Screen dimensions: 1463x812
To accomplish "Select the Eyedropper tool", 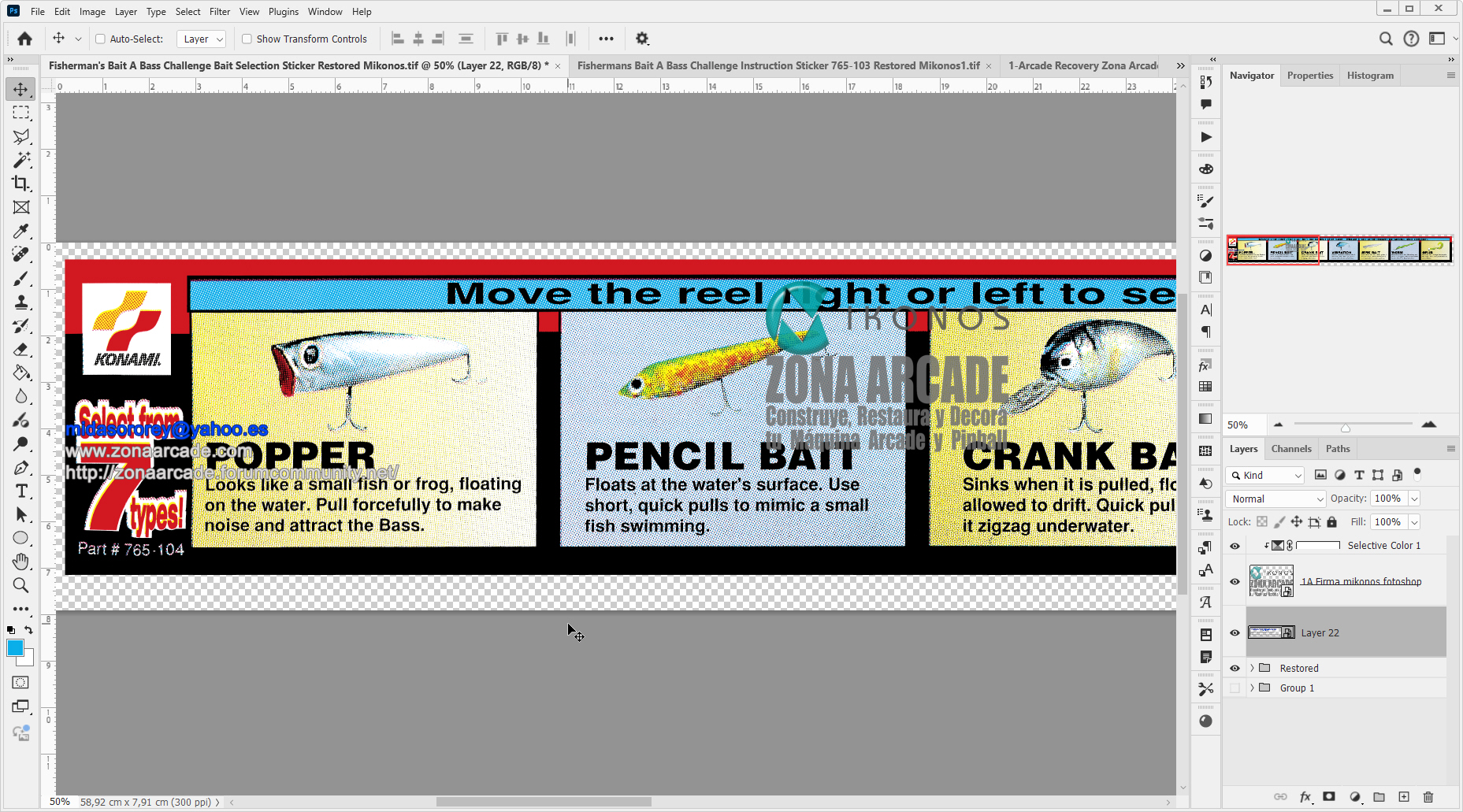I will 20,231.
